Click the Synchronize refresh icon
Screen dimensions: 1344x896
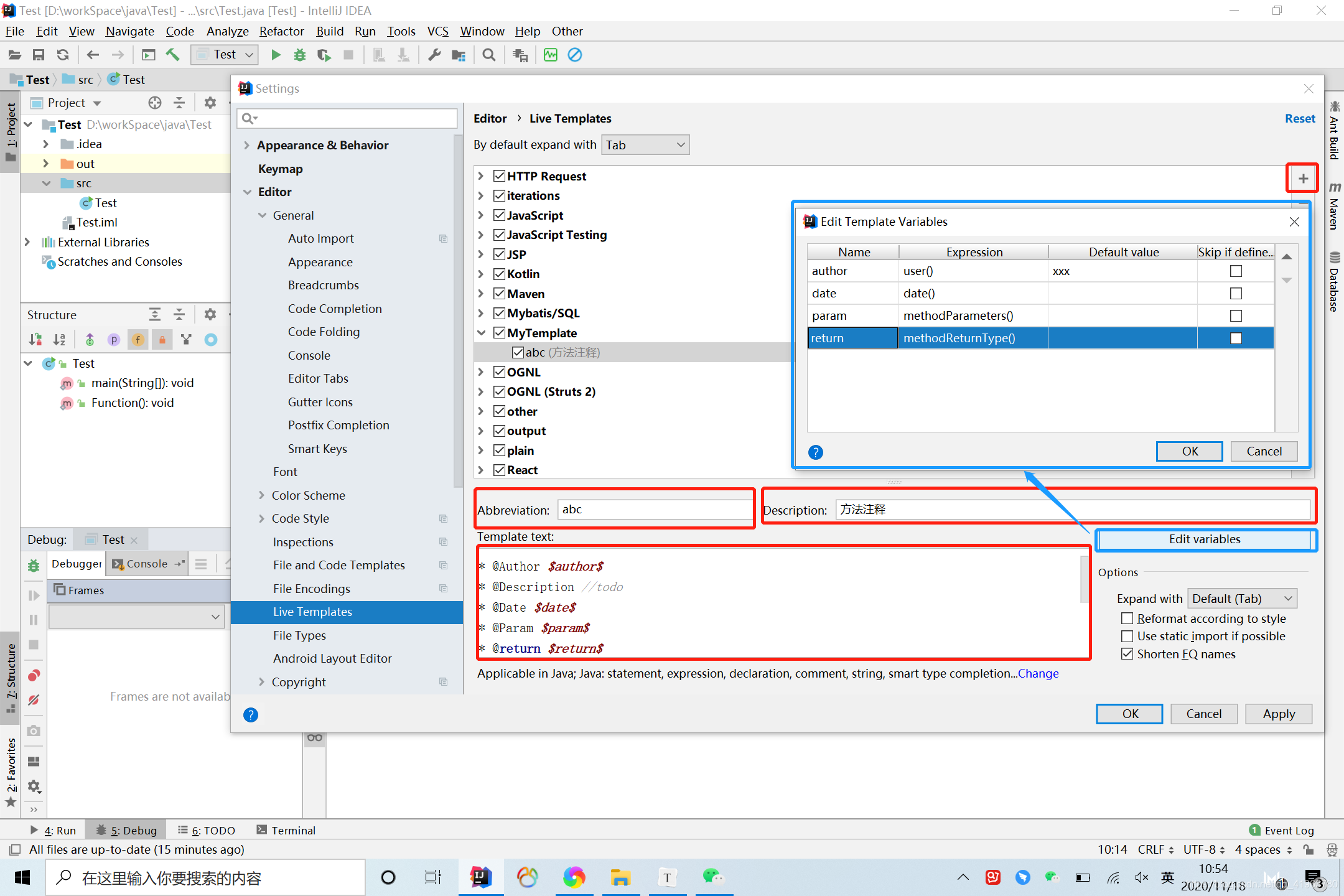click(63, 55)
